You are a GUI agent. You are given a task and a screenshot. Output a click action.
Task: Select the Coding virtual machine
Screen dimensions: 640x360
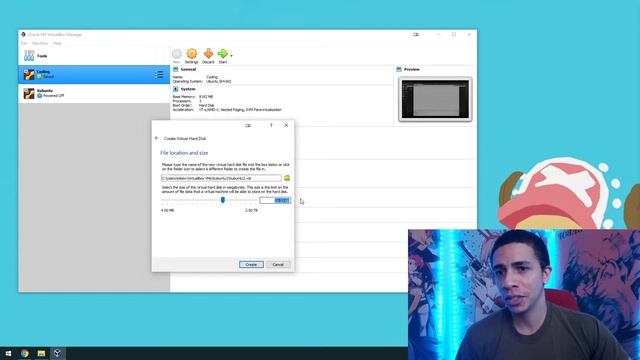(x=94, y=75)
